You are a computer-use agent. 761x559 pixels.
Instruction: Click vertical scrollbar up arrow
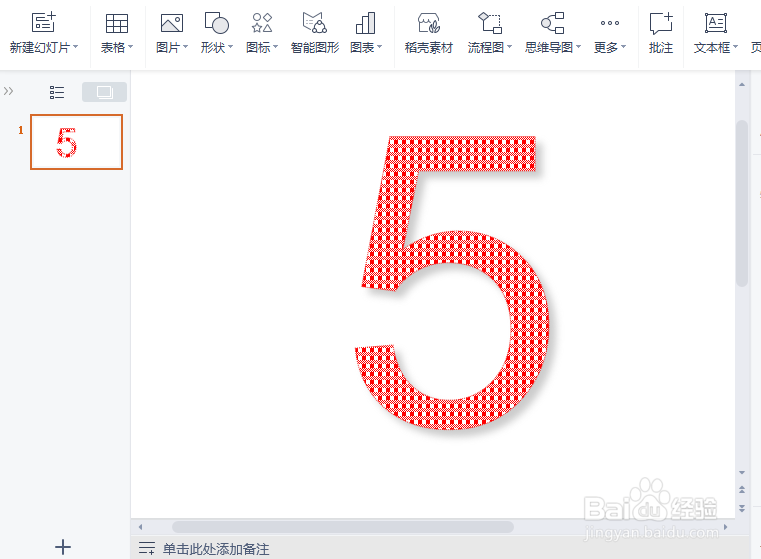point(742,84)
